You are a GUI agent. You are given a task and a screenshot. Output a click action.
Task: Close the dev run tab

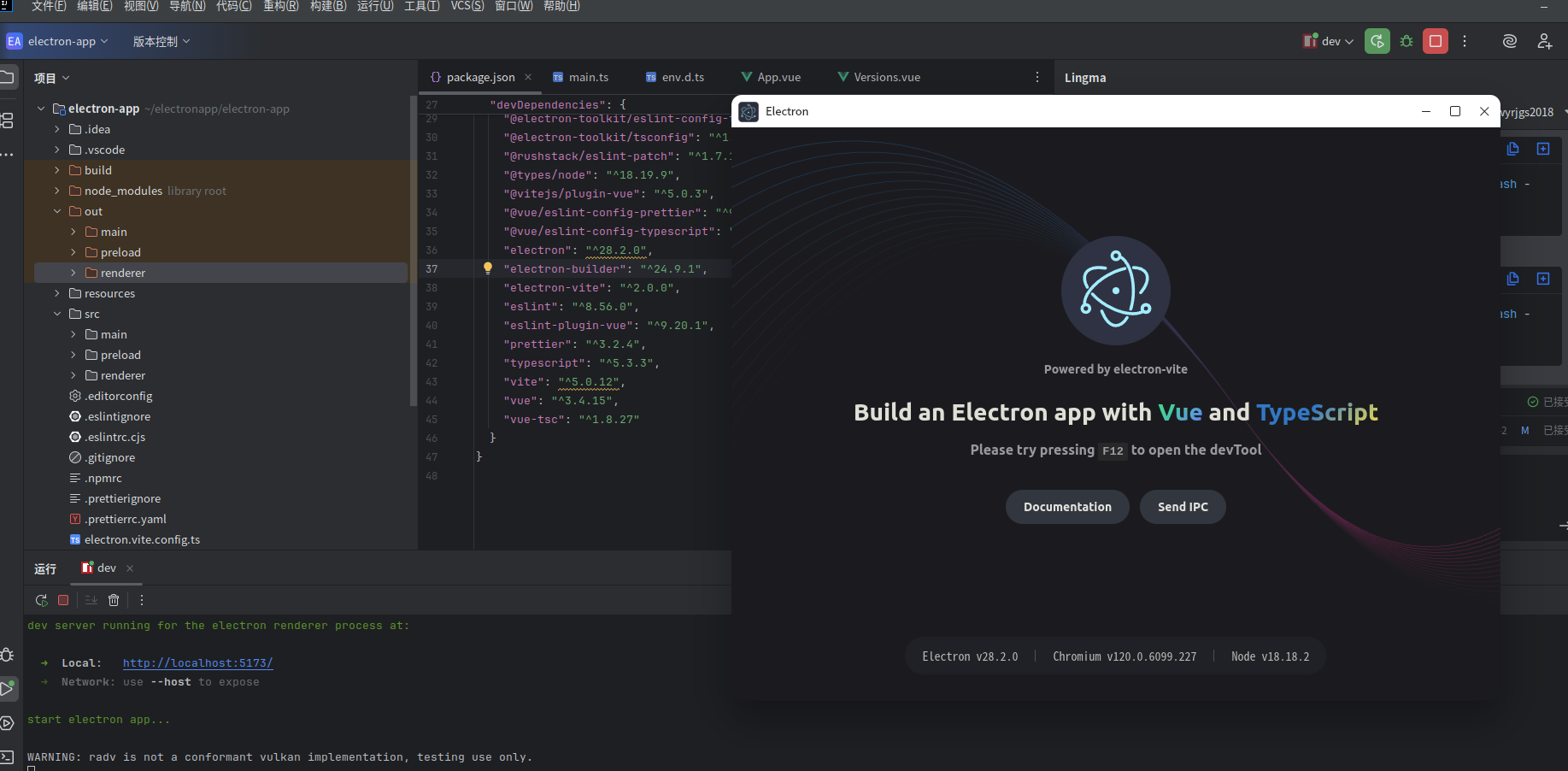[x=130, y=568]
